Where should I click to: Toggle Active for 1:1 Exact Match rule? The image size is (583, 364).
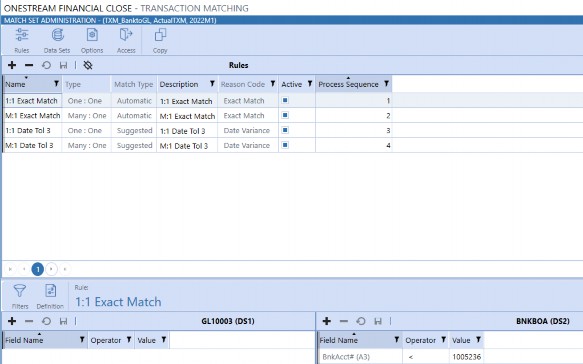click(285, 100)
